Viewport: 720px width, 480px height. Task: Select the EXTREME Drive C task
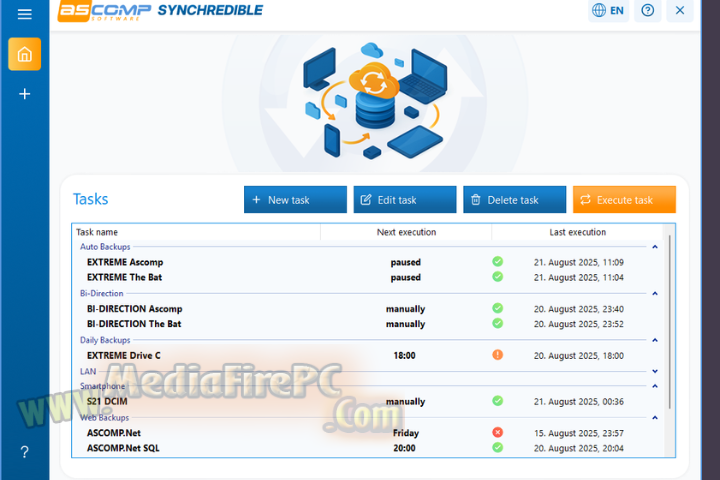[367, 356]
